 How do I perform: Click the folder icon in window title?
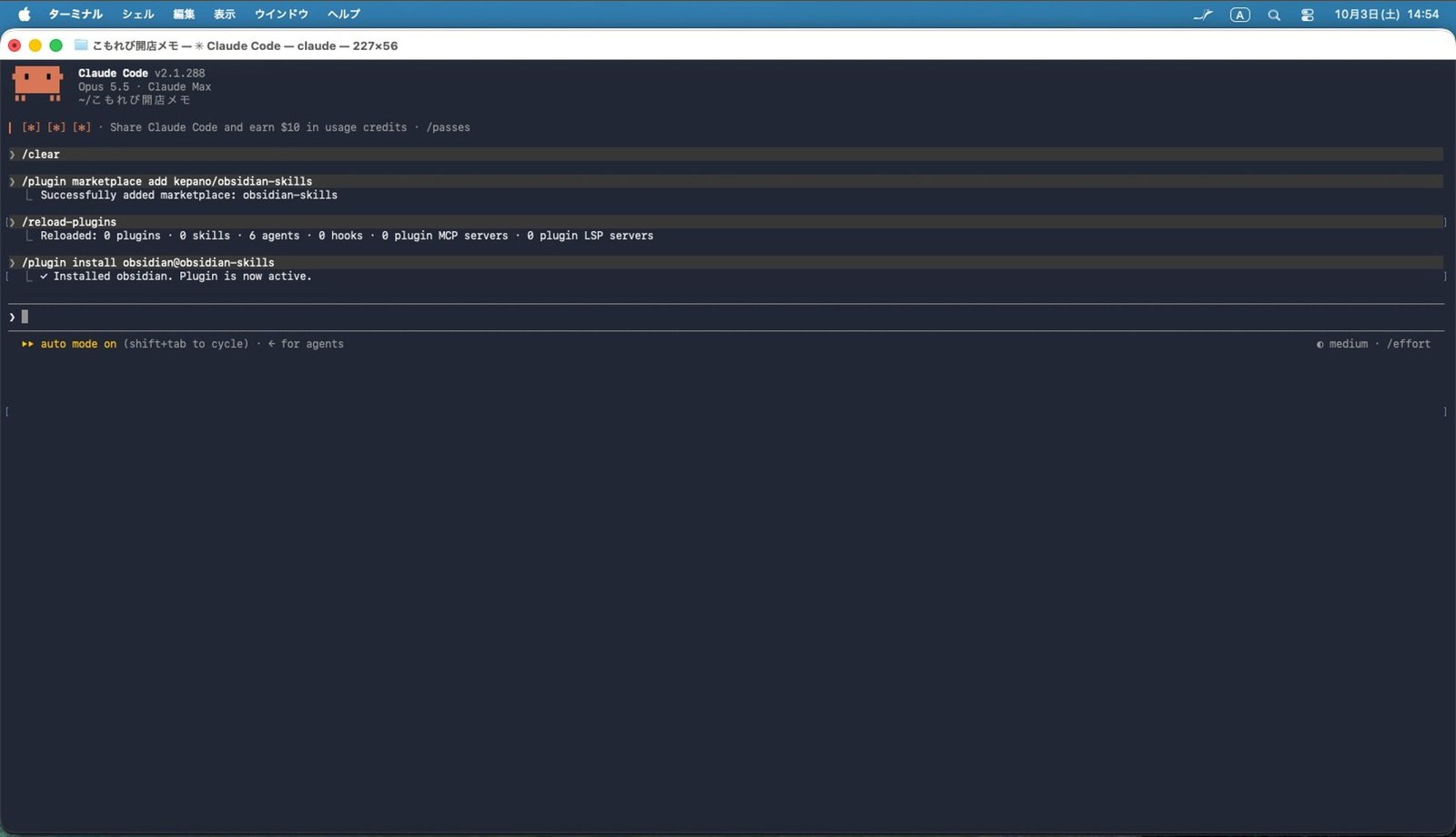pyautogui.click(x=81, y=45)
